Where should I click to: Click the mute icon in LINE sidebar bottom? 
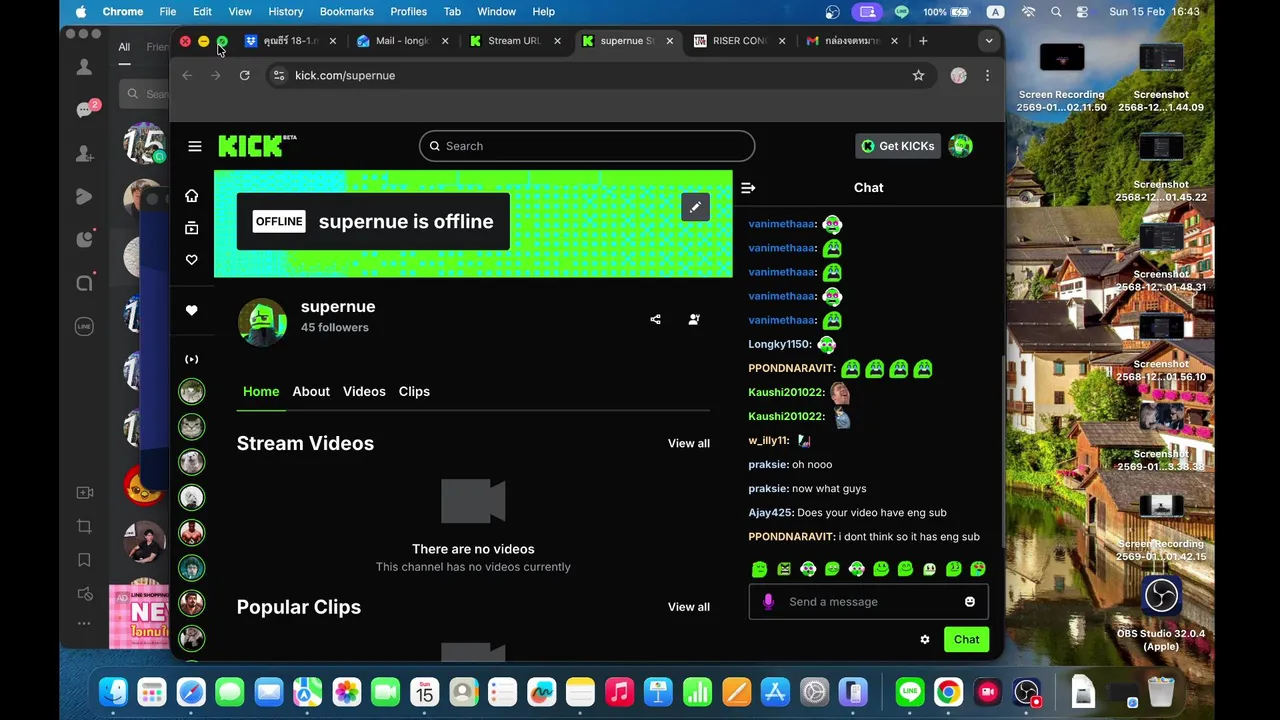pos(85,596)
